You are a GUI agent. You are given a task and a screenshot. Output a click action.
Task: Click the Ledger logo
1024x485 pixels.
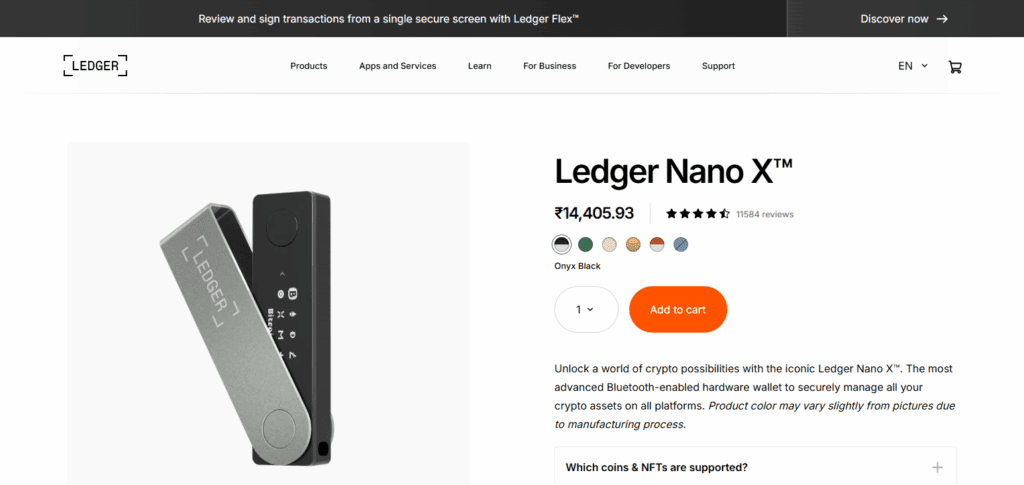coord(95,66)
